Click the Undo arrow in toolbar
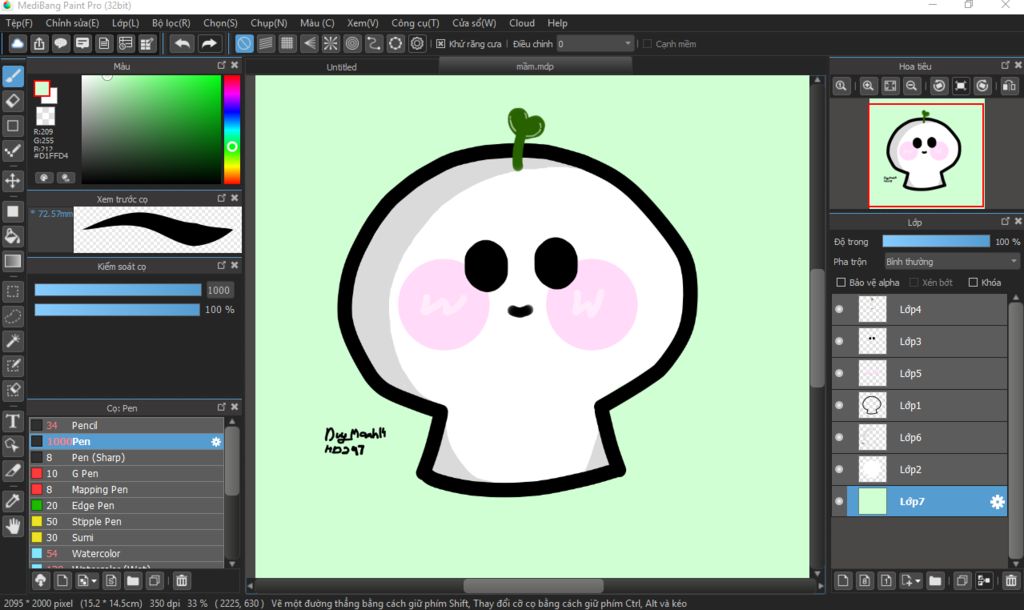Screen dimensions: 1024x610 [x=182, y=44]
